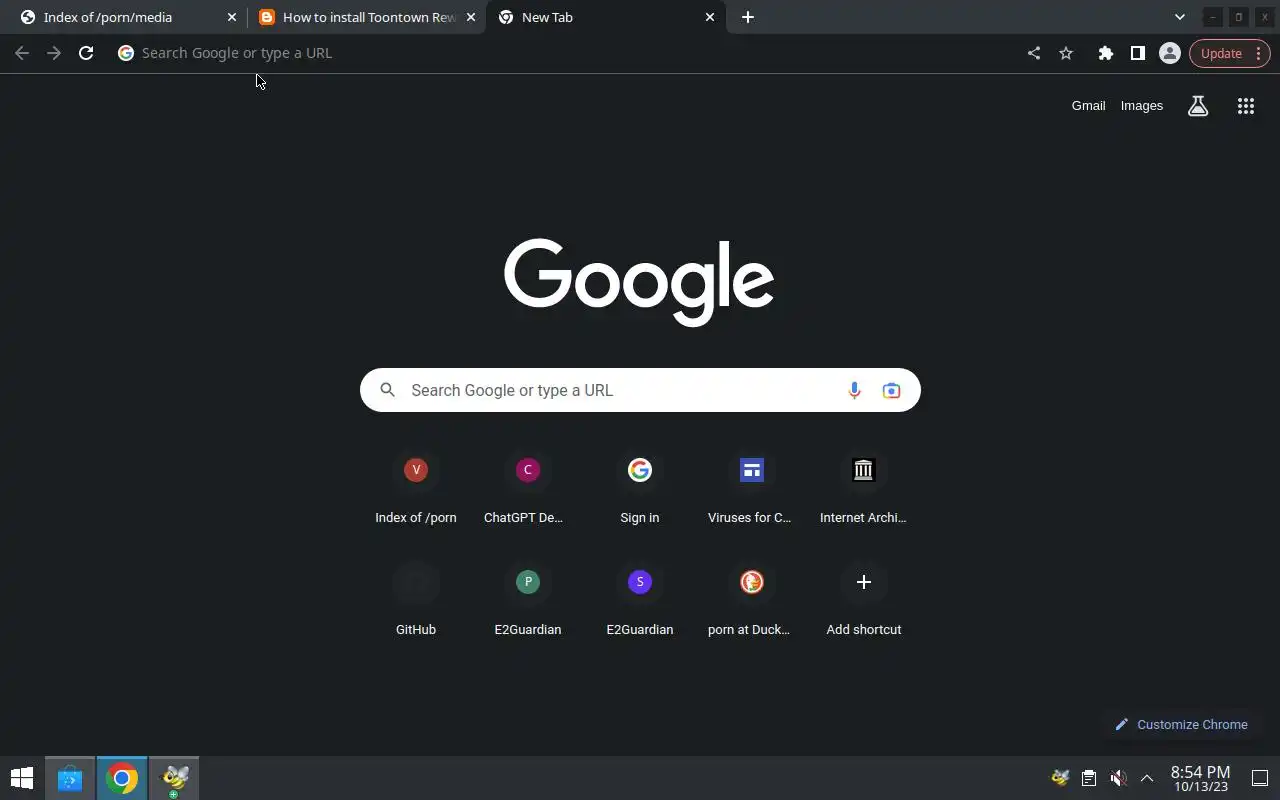Click the Google logo
This screenshot has height=800, width=1280.
click(639, 282)
